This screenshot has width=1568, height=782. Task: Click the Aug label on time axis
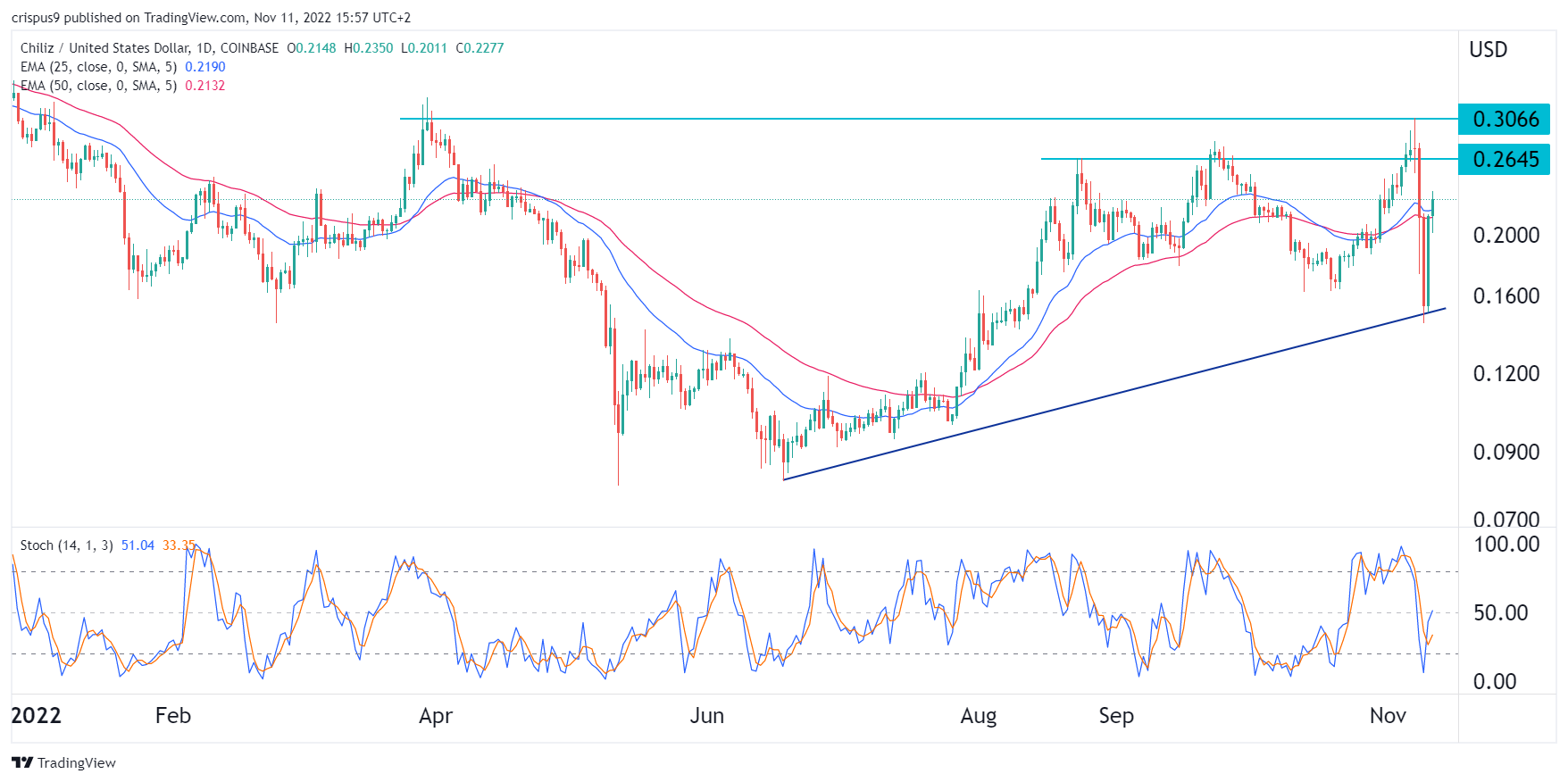tap(979, 716)
